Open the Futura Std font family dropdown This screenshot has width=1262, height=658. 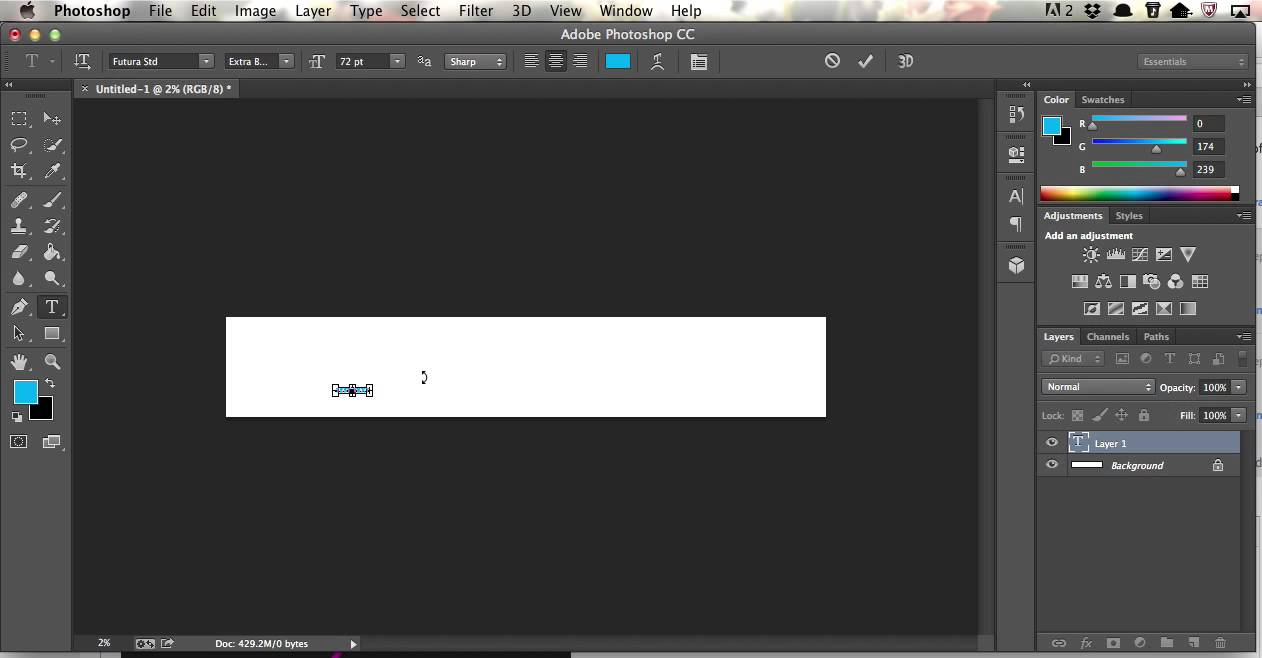[x=161, y=61]
